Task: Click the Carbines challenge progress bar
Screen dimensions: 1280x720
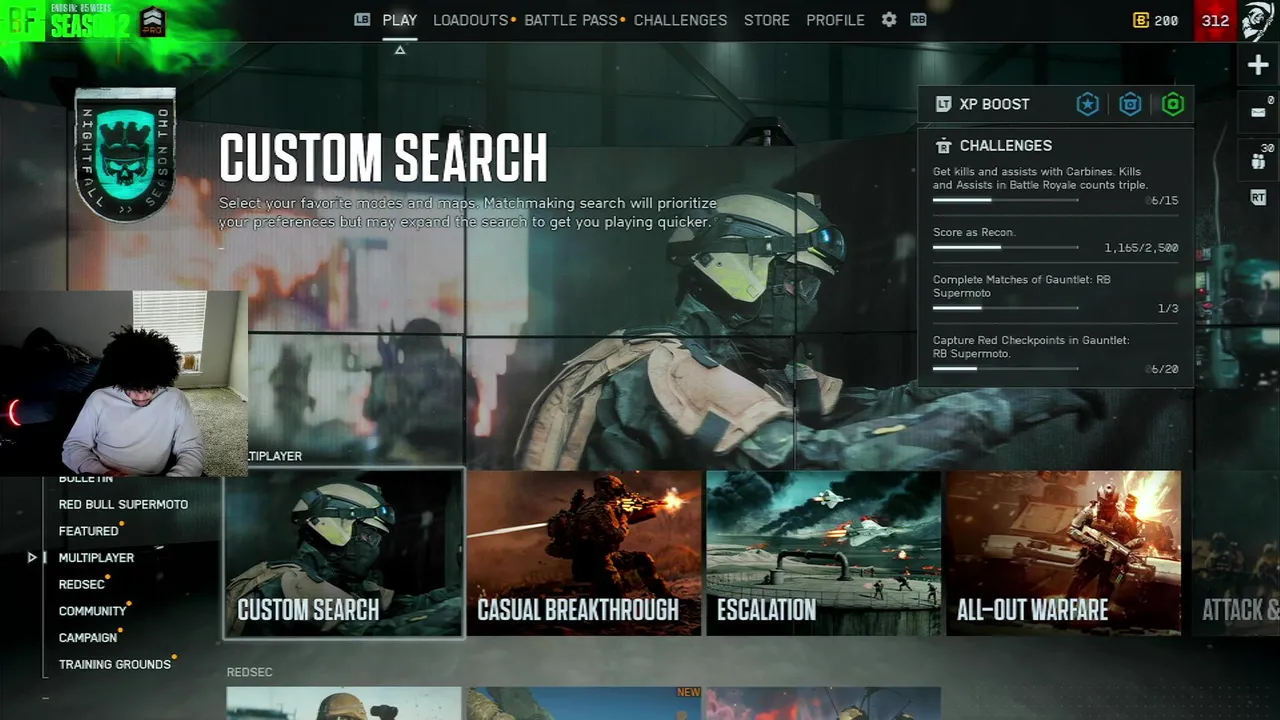Action: click(1006, 200)
